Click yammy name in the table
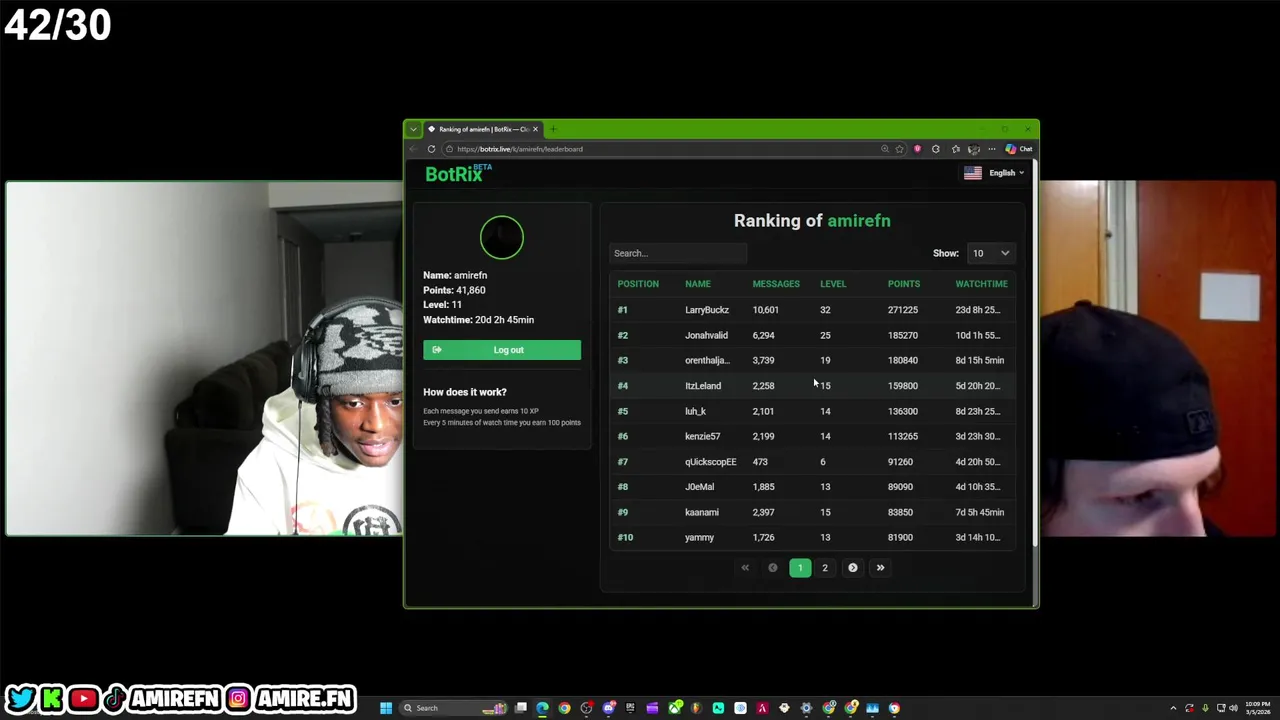The image size is (1280, 720). coord(699,538)
